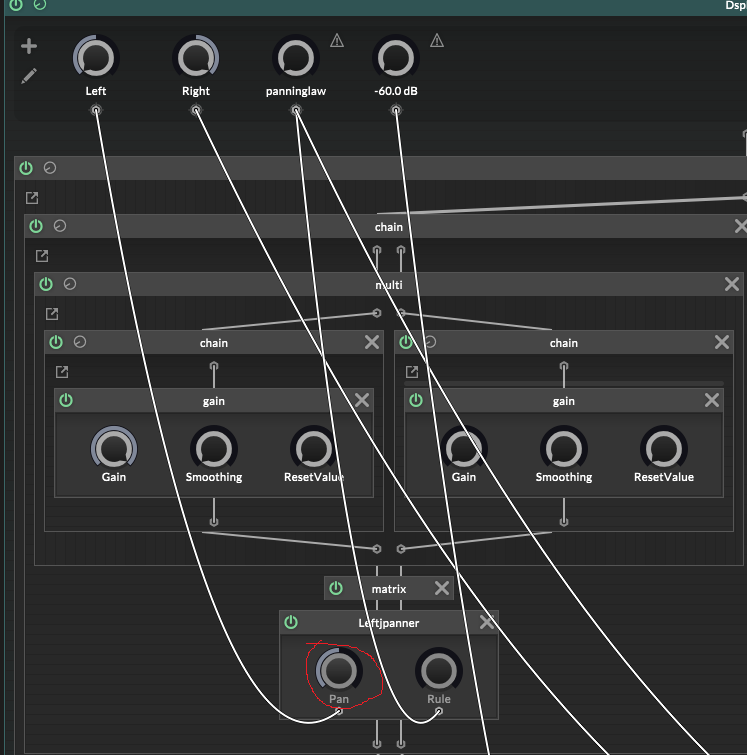Click the warning triangle beside the panninglaw knob
Viewport: 747px width, 755px height.
click(x=337, y=41)
